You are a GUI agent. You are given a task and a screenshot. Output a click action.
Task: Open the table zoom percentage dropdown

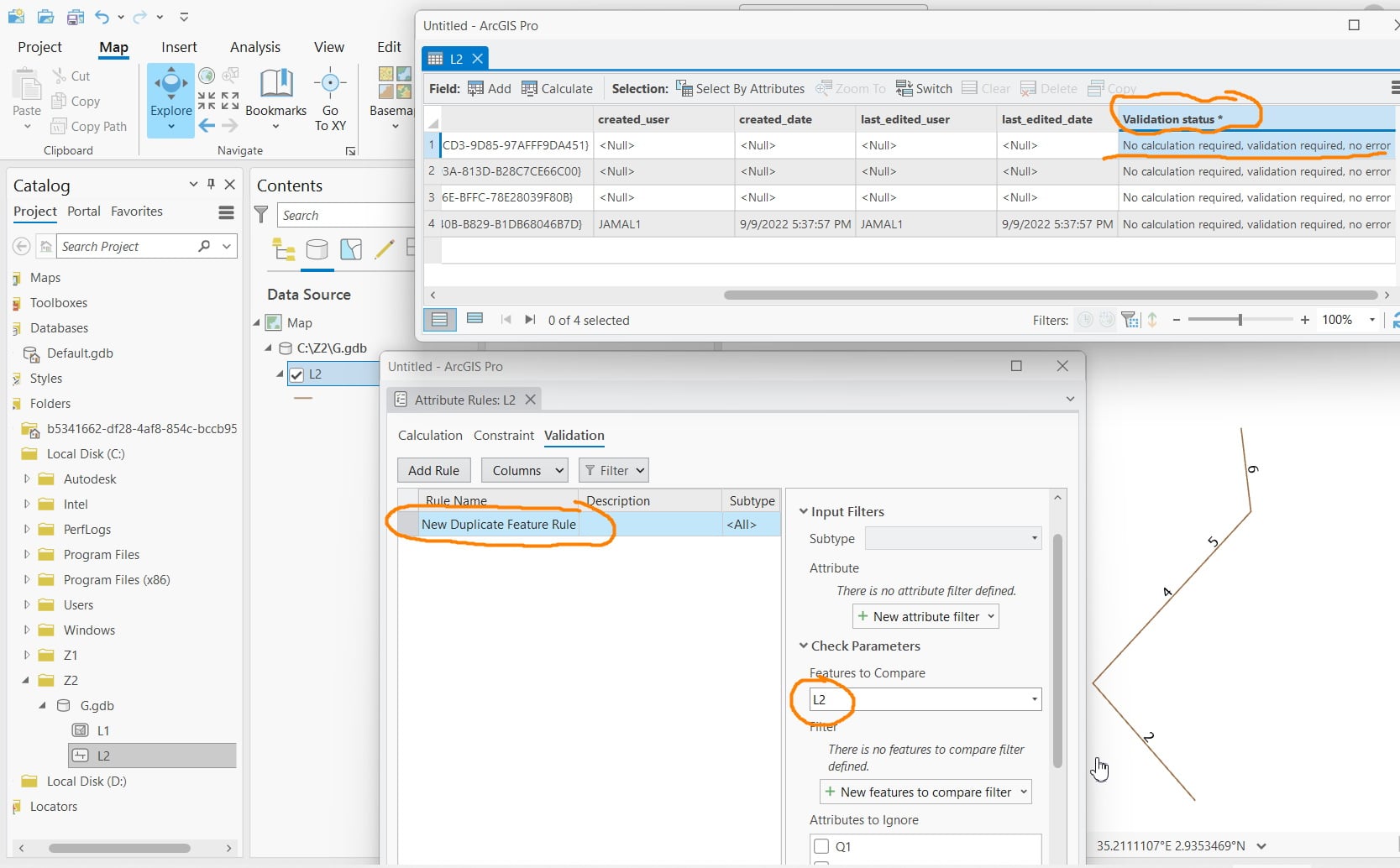click(x=1372, y=320)
